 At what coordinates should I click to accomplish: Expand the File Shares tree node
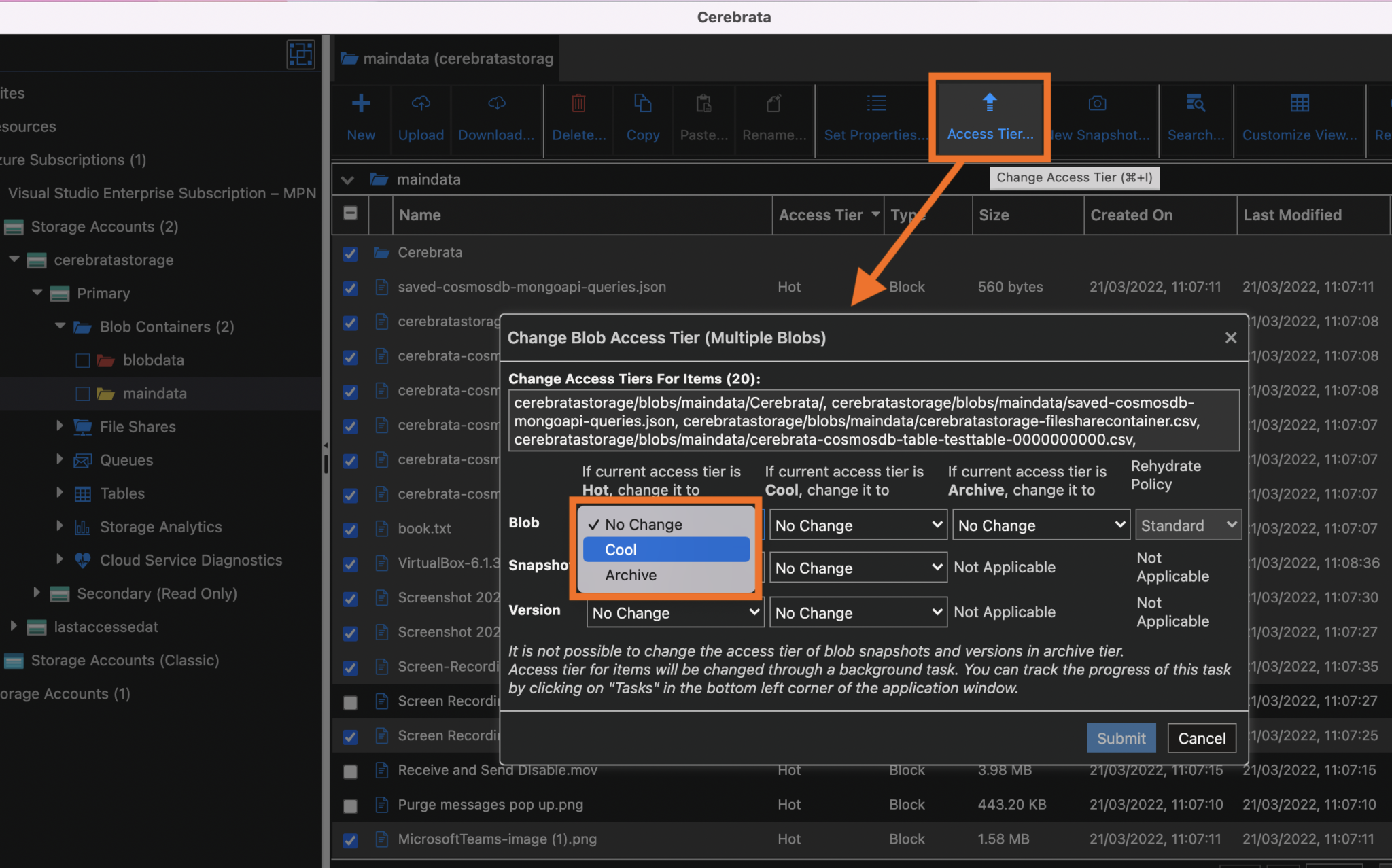(60, 426)
